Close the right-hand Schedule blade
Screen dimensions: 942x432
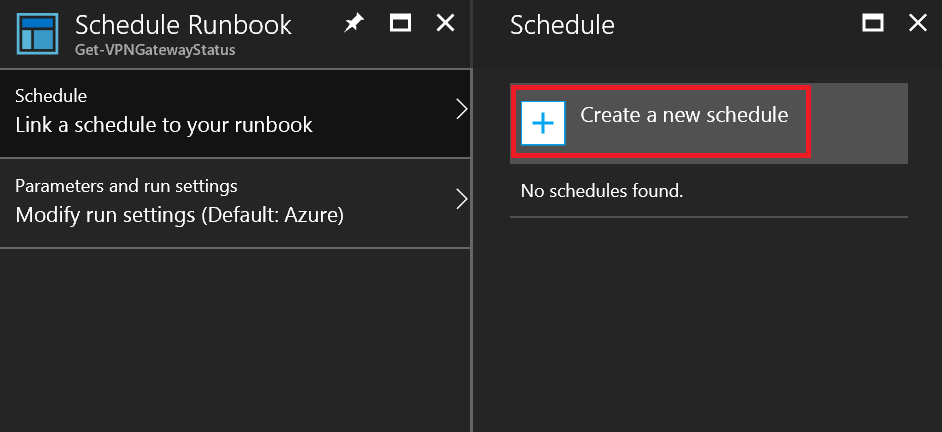point(917,23)
